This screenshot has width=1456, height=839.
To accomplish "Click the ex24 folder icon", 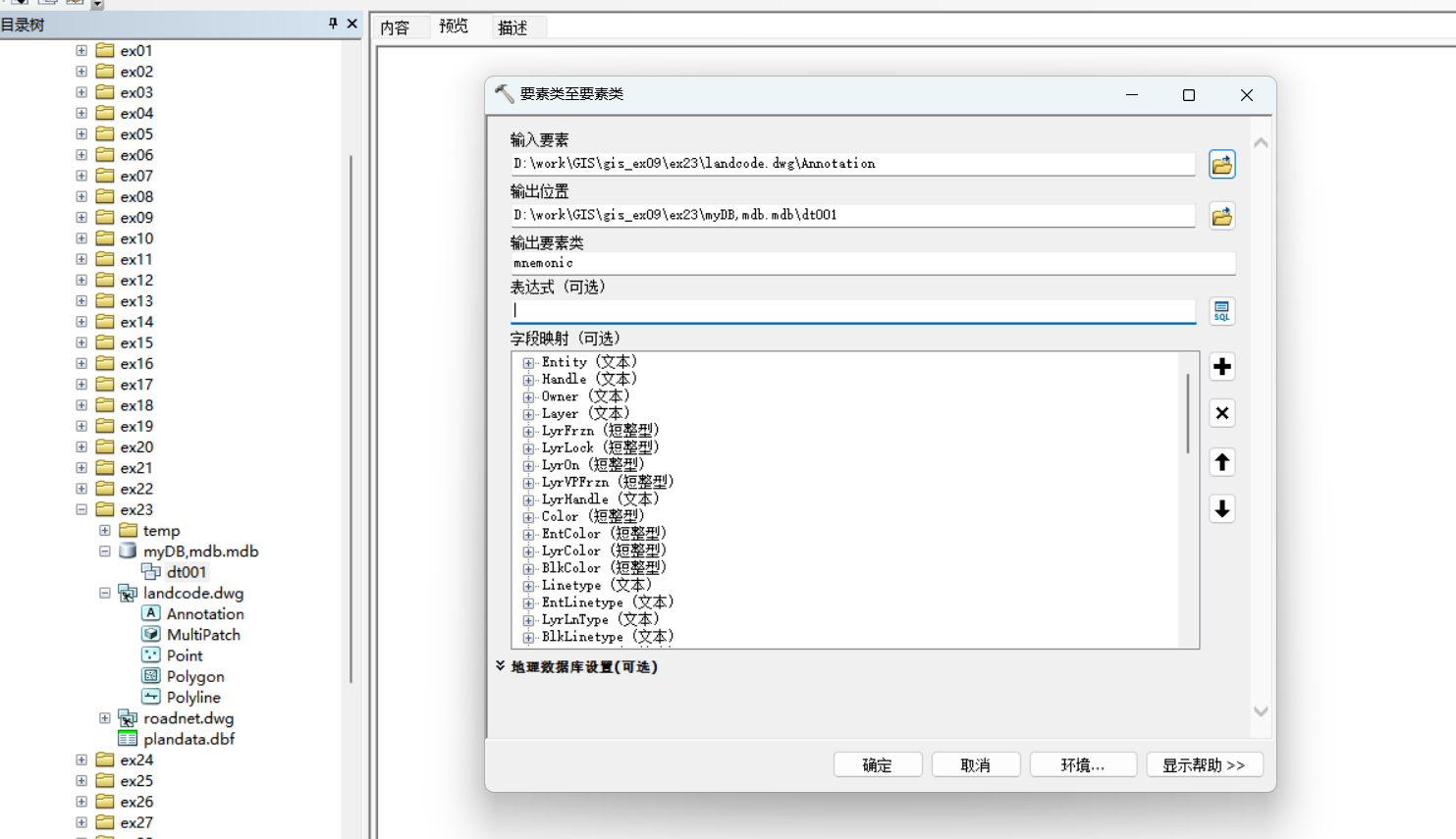I will [105, 760].
